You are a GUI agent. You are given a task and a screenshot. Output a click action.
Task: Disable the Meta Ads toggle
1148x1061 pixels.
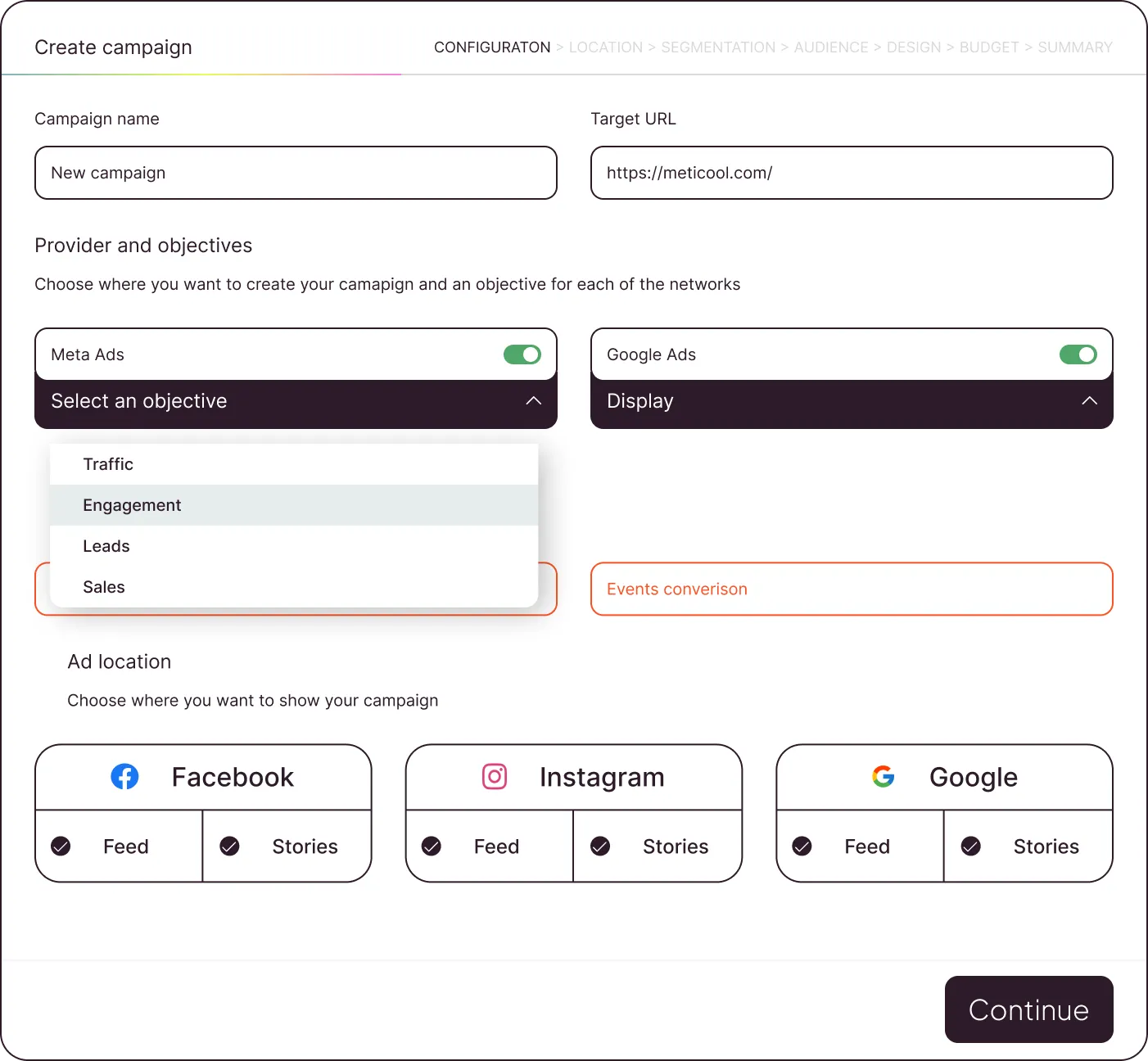coord(522,354)
